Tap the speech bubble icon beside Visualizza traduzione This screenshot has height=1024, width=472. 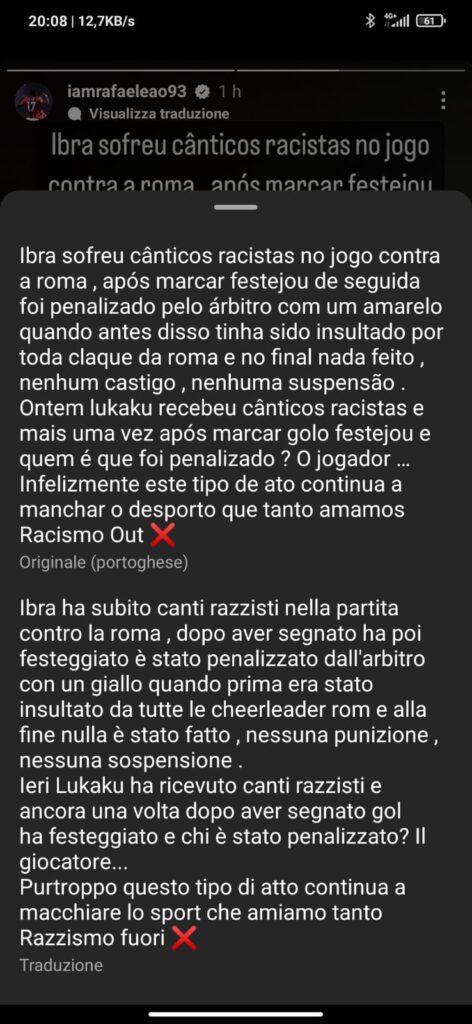point(75,114)
